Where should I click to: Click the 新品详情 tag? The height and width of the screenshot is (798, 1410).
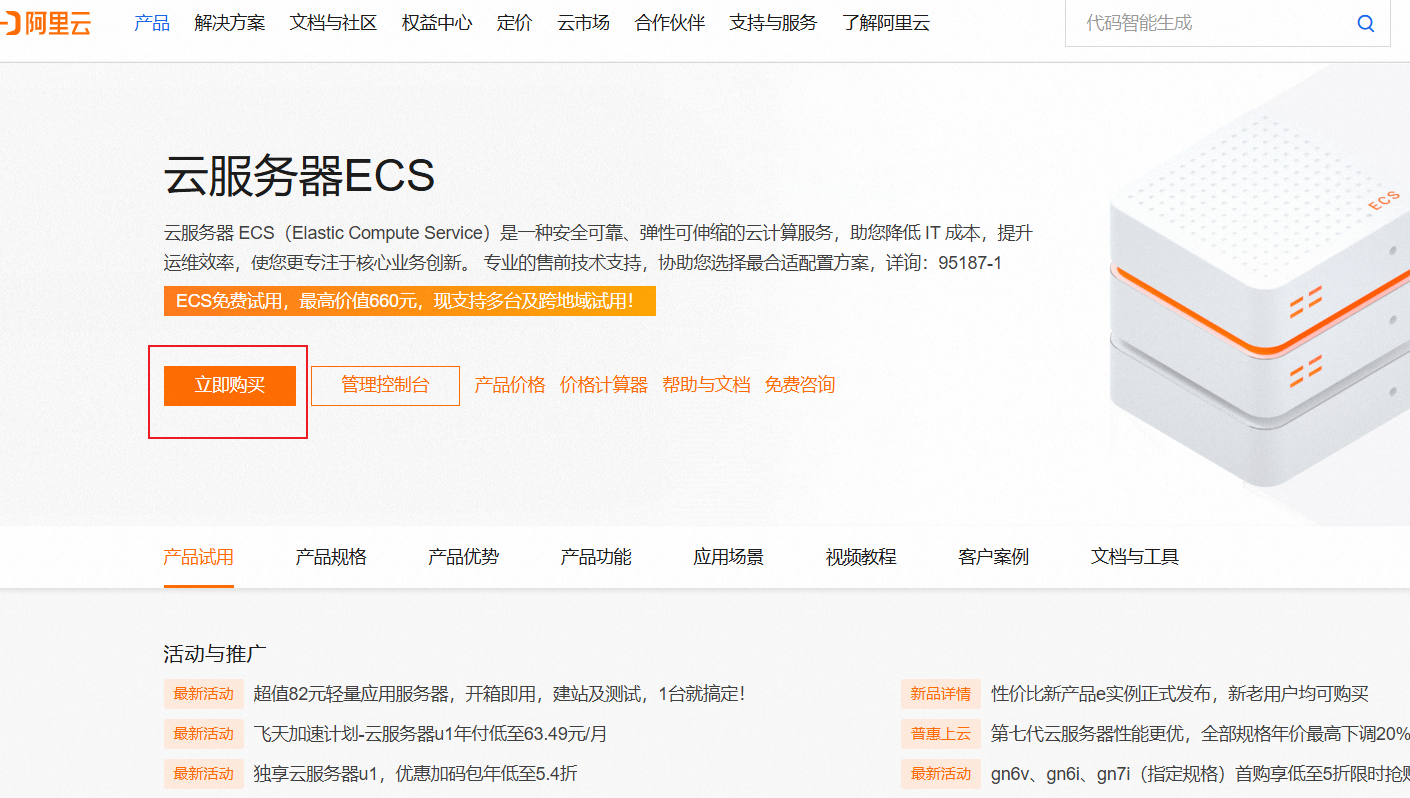(x=940, y=693)
